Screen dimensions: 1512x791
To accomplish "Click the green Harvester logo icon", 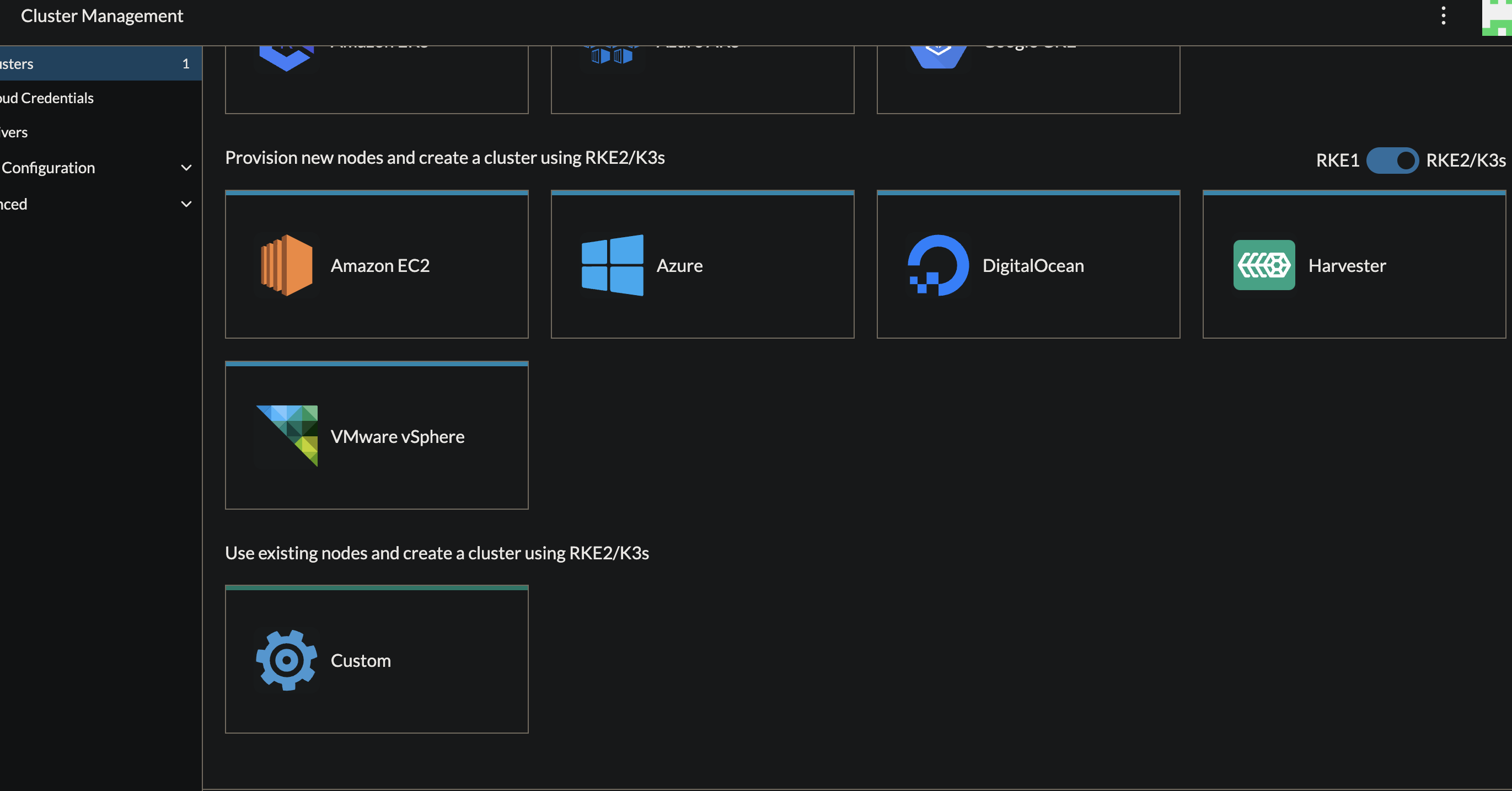I will pyautogui.click(x=1264, y=265).
